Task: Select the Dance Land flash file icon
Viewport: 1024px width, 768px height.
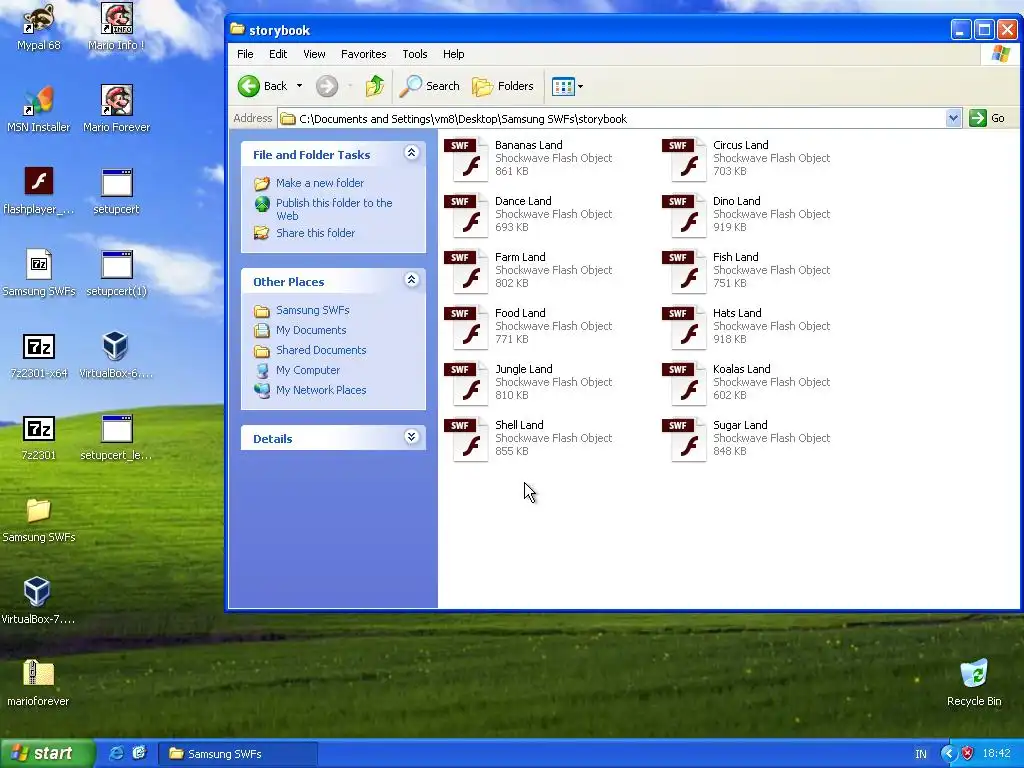Action: pyautogui.click(x=467, y=215)
